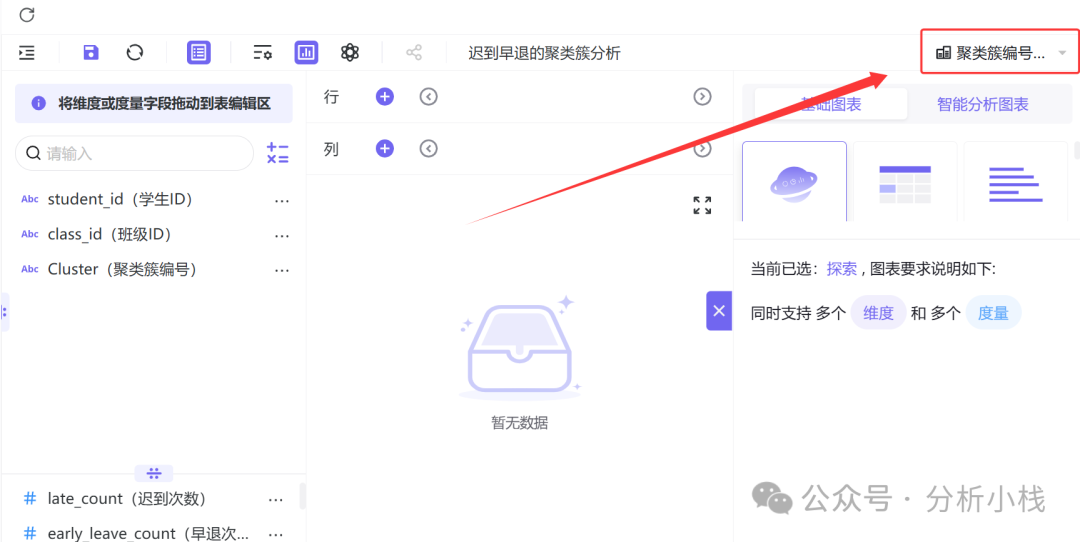Select the late_count（迟到次数） measure
This screenshot has height=542, width=1080.
tap(127, 499)
